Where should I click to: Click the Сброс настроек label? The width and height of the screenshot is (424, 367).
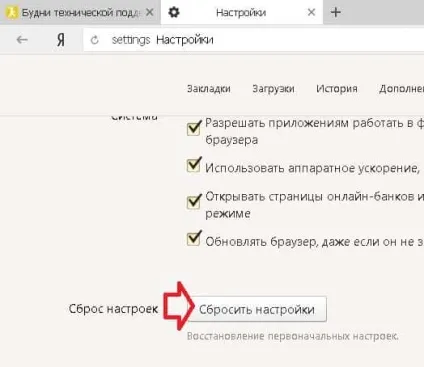pyautogui.click(x=113, y=309)
